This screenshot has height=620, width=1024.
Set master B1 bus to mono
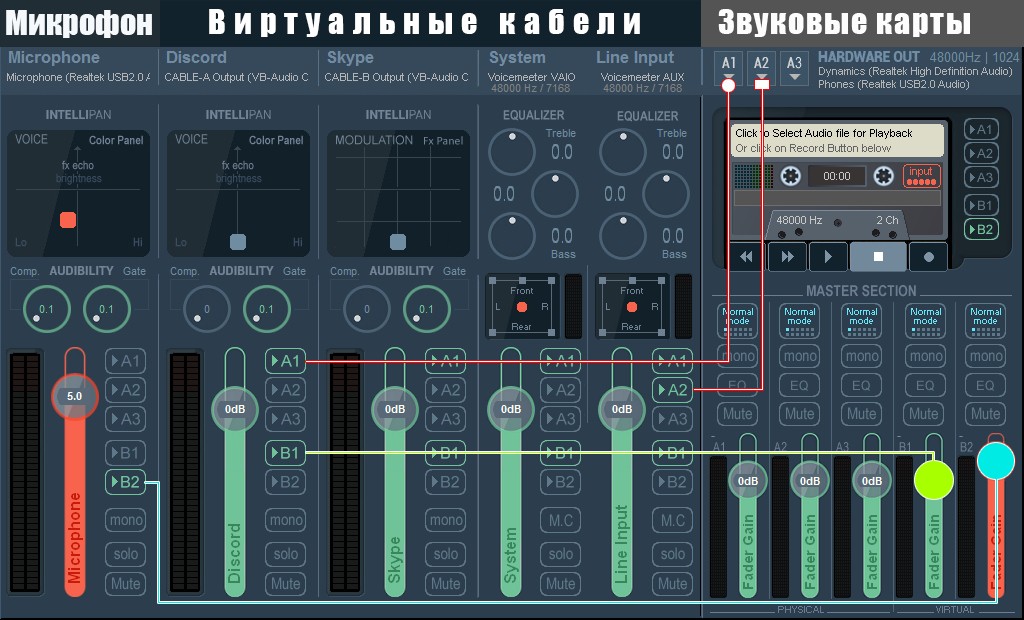pos(925,356)
